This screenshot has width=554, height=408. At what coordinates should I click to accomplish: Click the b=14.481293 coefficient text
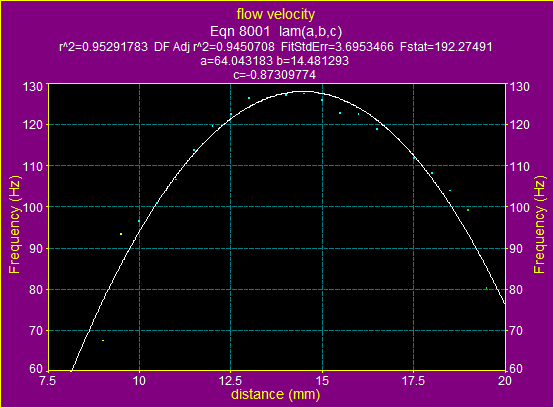(313, 61)
